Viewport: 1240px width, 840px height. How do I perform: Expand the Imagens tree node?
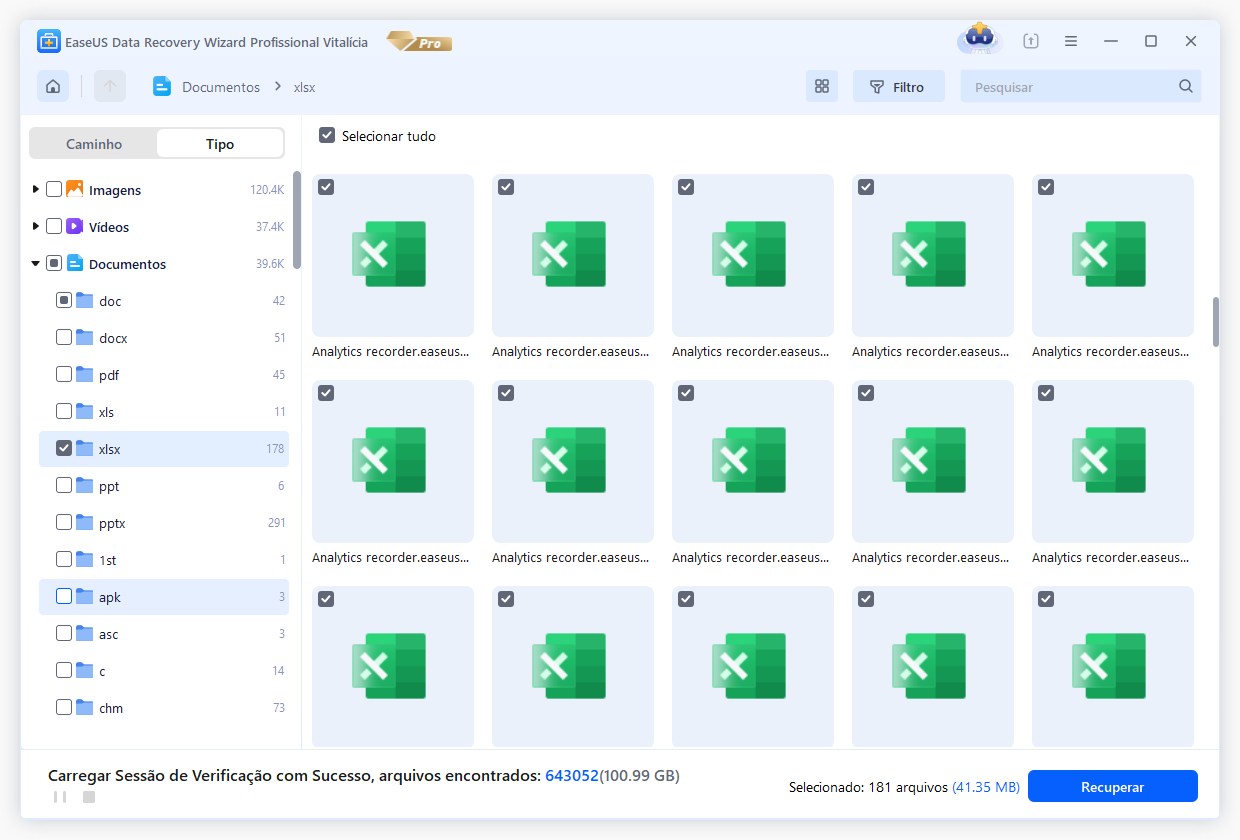[x=36, y=189]
